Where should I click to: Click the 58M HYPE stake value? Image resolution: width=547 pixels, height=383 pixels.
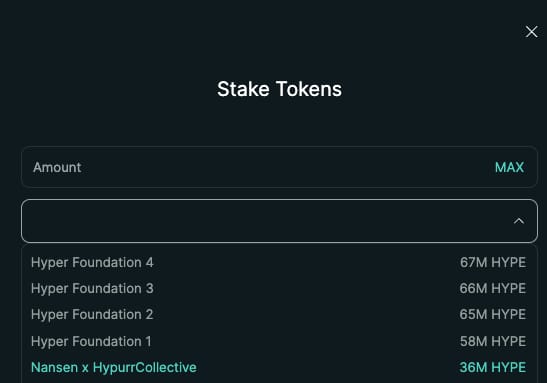tap(493, 341)
